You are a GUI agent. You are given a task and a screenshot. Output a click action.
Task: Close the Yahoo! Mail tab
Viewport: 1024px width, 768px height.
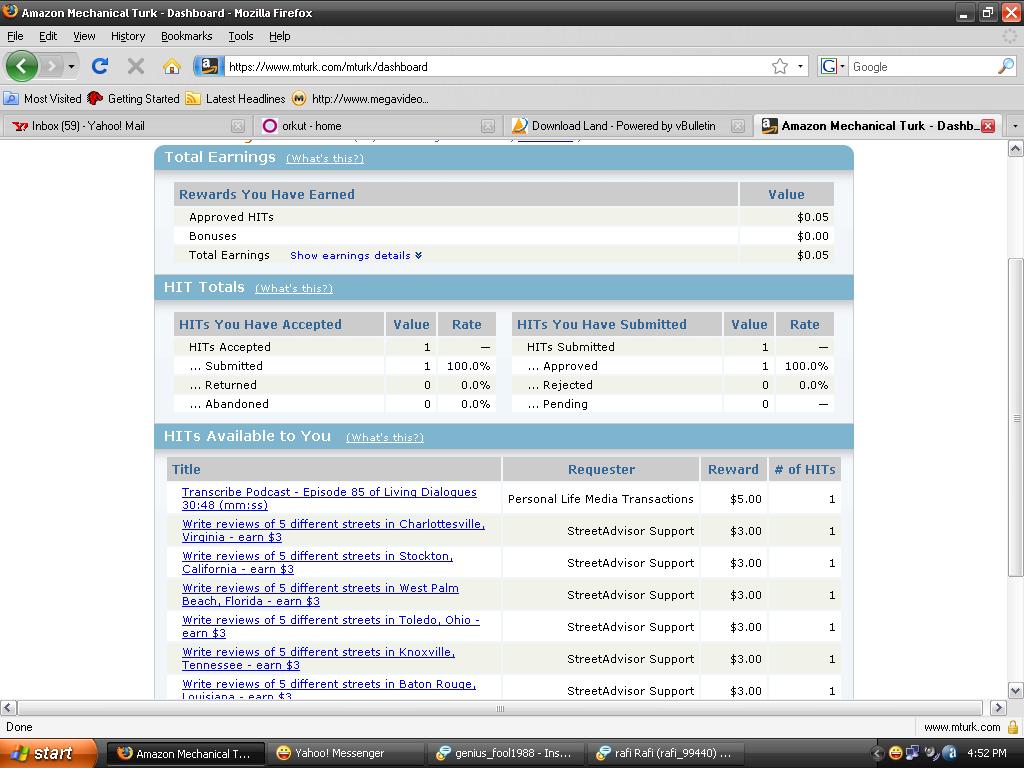[x=238, y=125]
